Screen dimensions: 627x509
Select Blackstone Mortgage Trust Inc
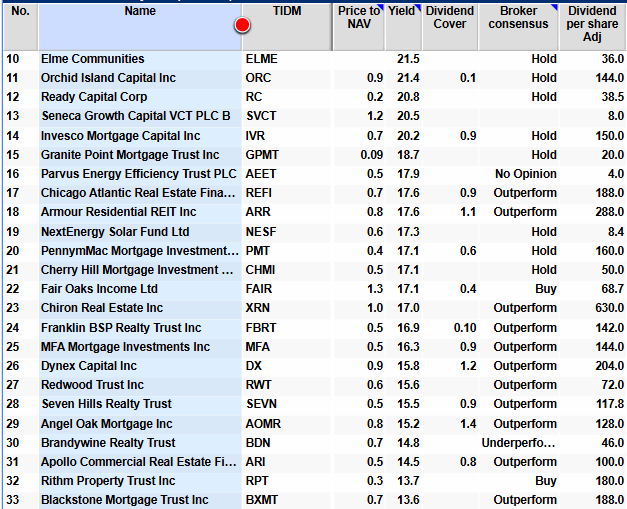[x=124, y=500]
